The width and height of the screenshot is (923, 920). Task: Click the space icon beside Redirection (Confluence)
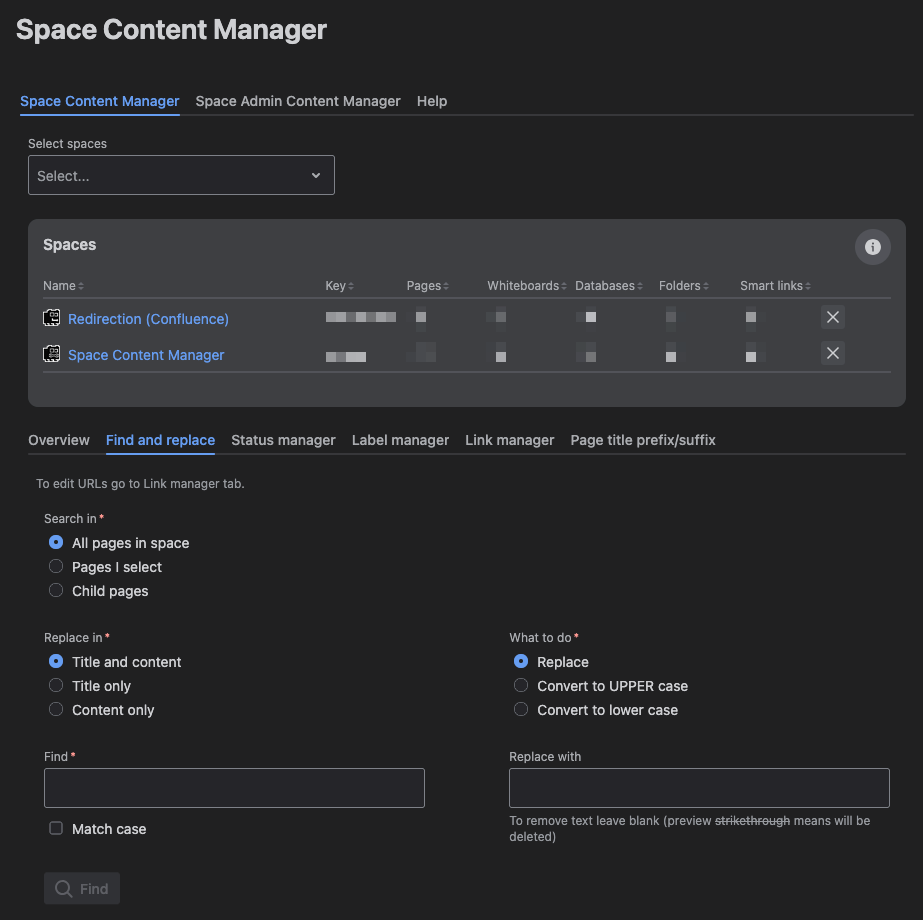click(x=52, y=318)
